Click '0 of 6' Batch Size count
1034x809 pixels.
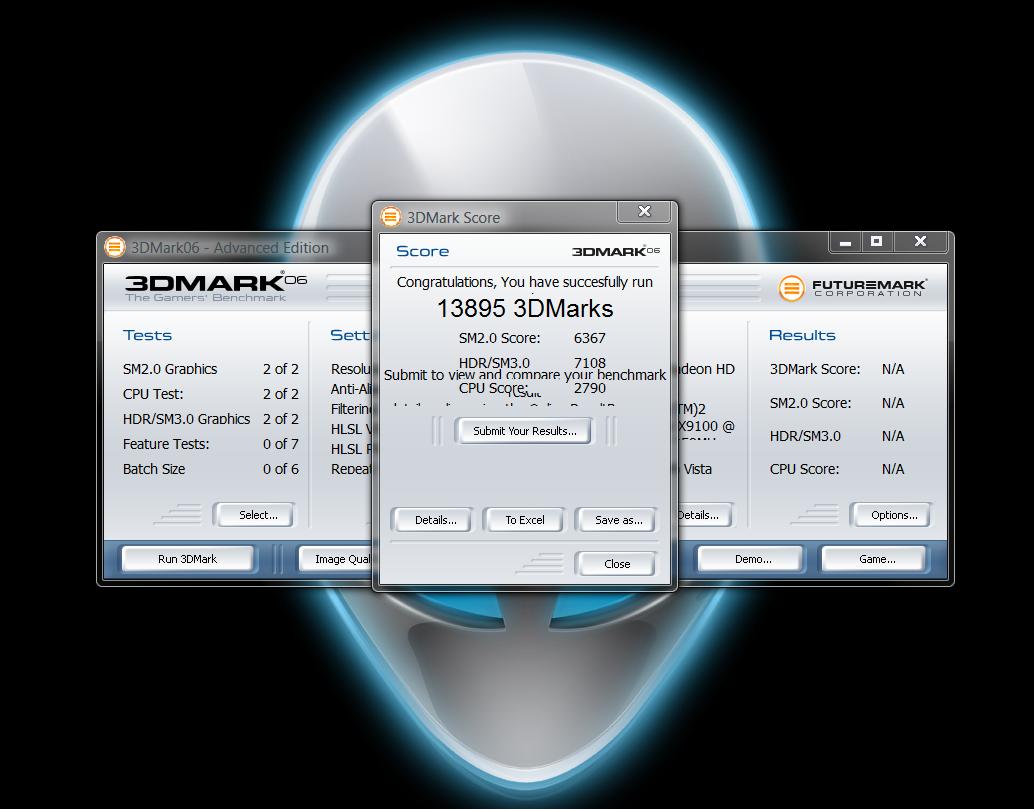(x=280, y=469)
